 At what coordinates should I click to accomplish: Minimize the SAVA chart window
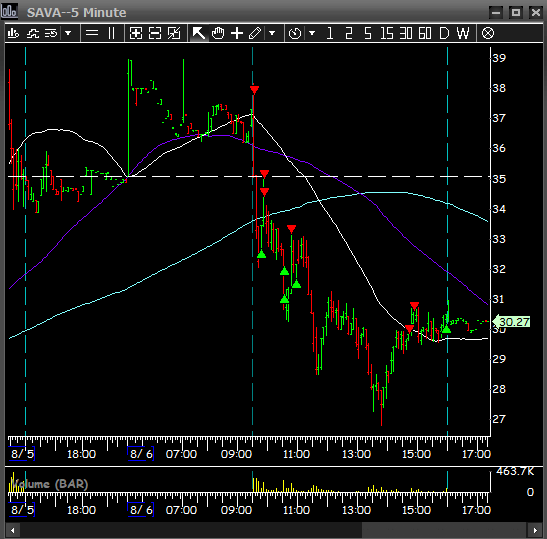496,13
